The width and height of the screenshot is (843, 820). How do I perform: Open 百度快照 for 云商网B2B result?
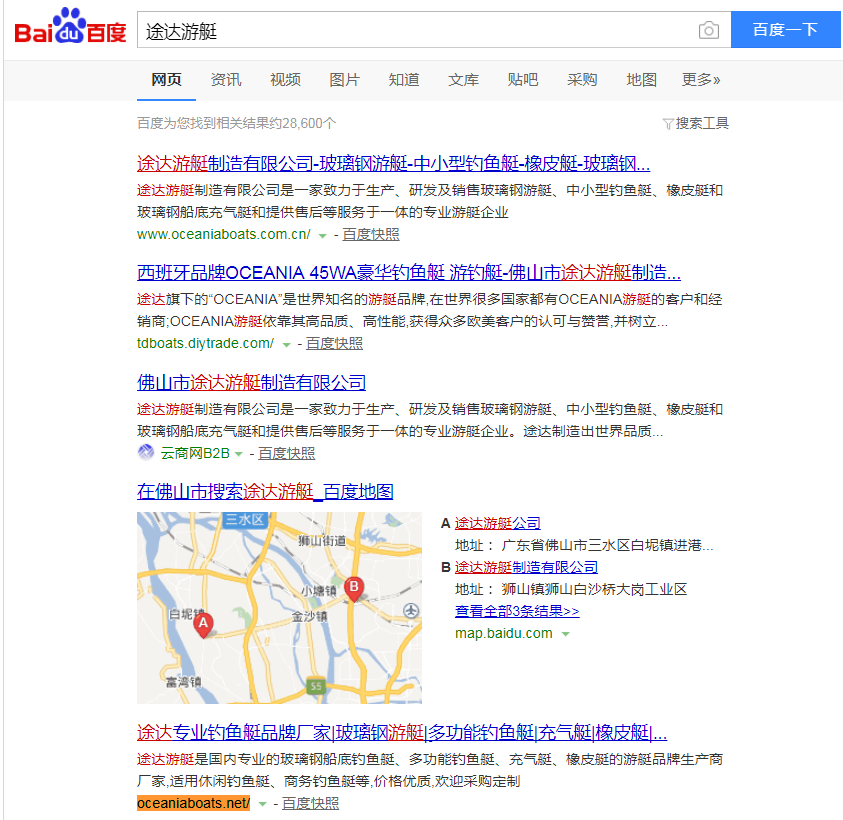pos(287,453)
